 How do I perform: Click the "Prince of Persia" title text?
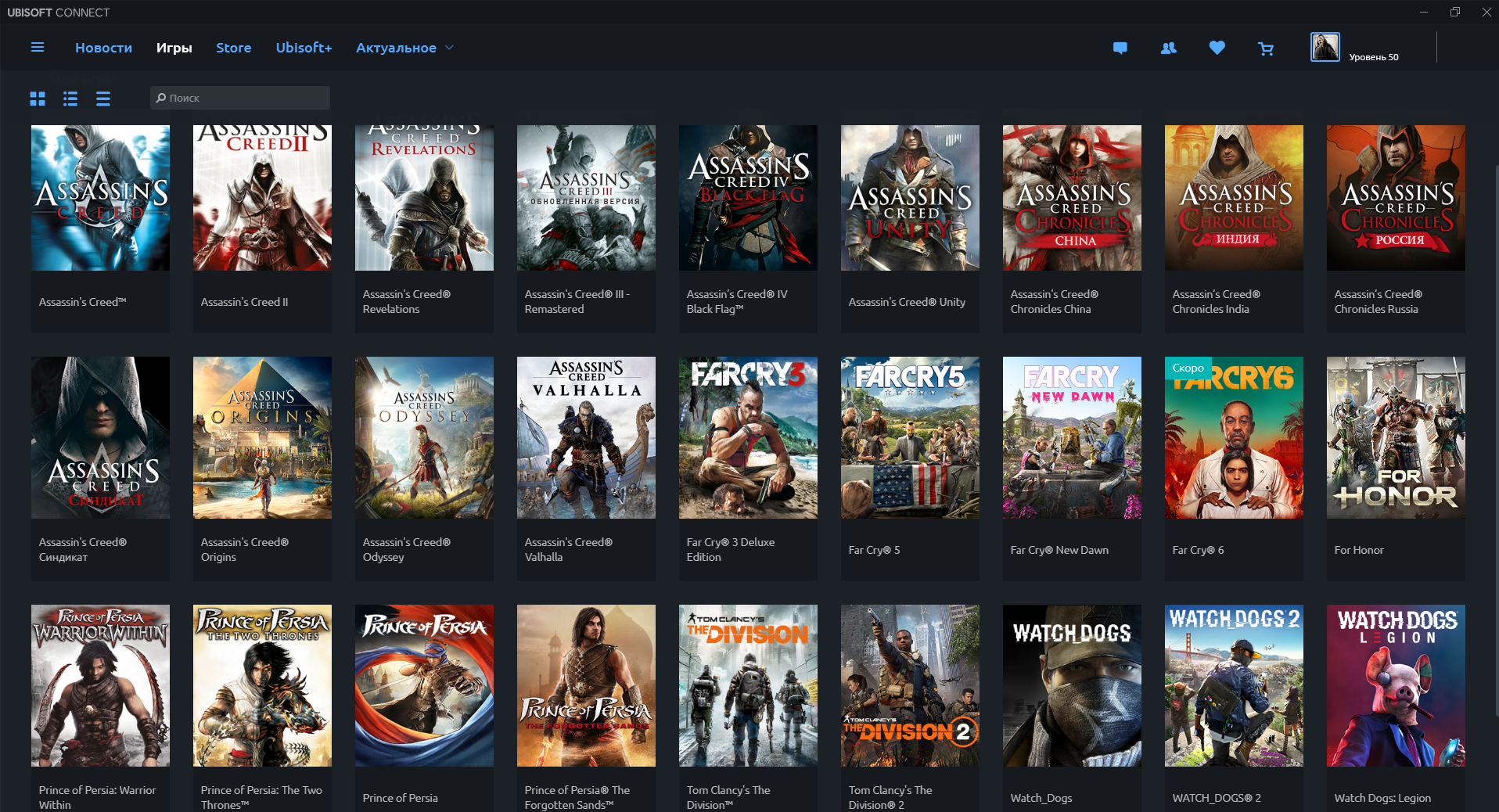coord(400,798)
